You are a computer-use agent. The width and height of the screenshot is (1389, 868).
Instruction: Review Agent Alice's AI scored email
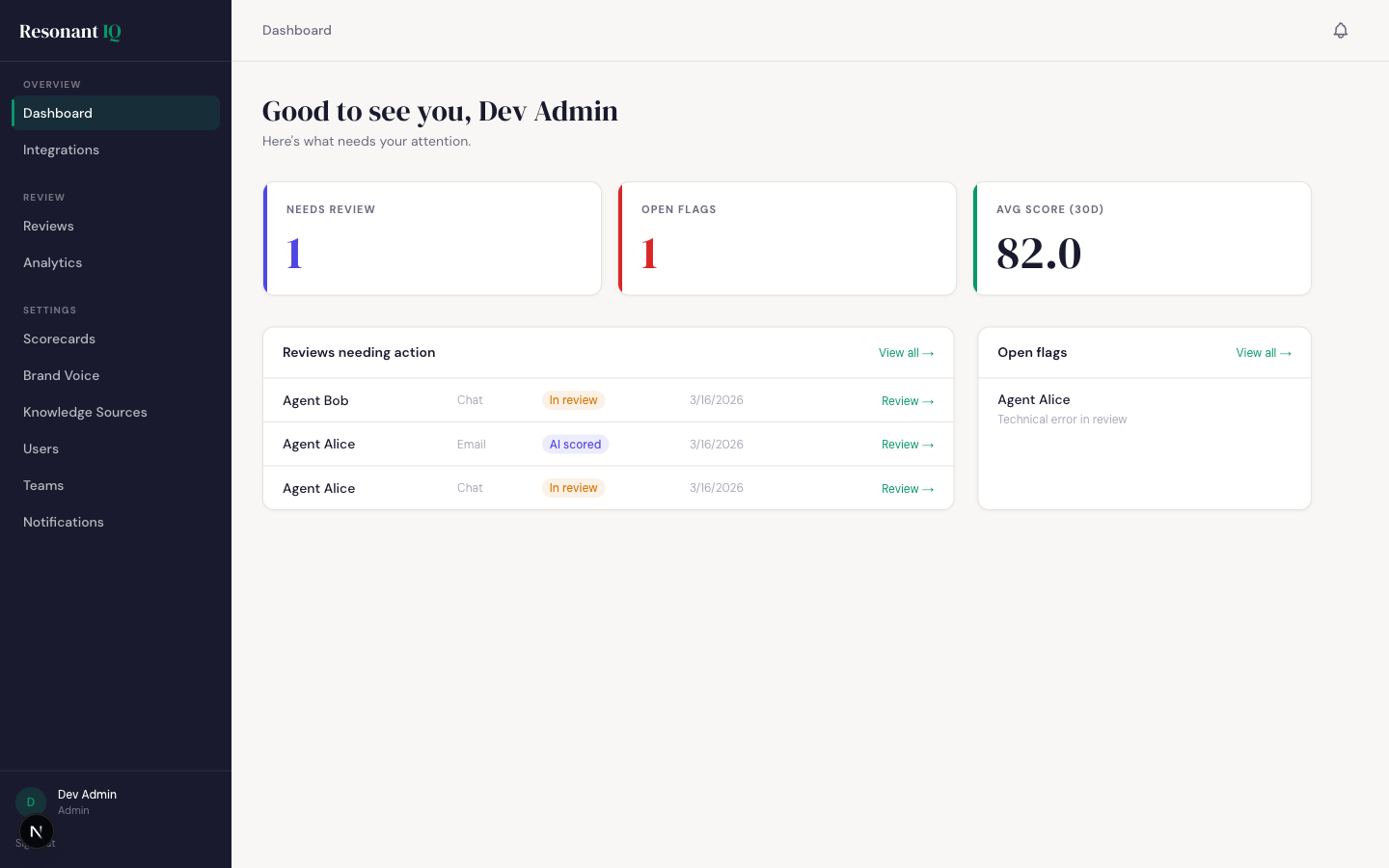(907, 445)
